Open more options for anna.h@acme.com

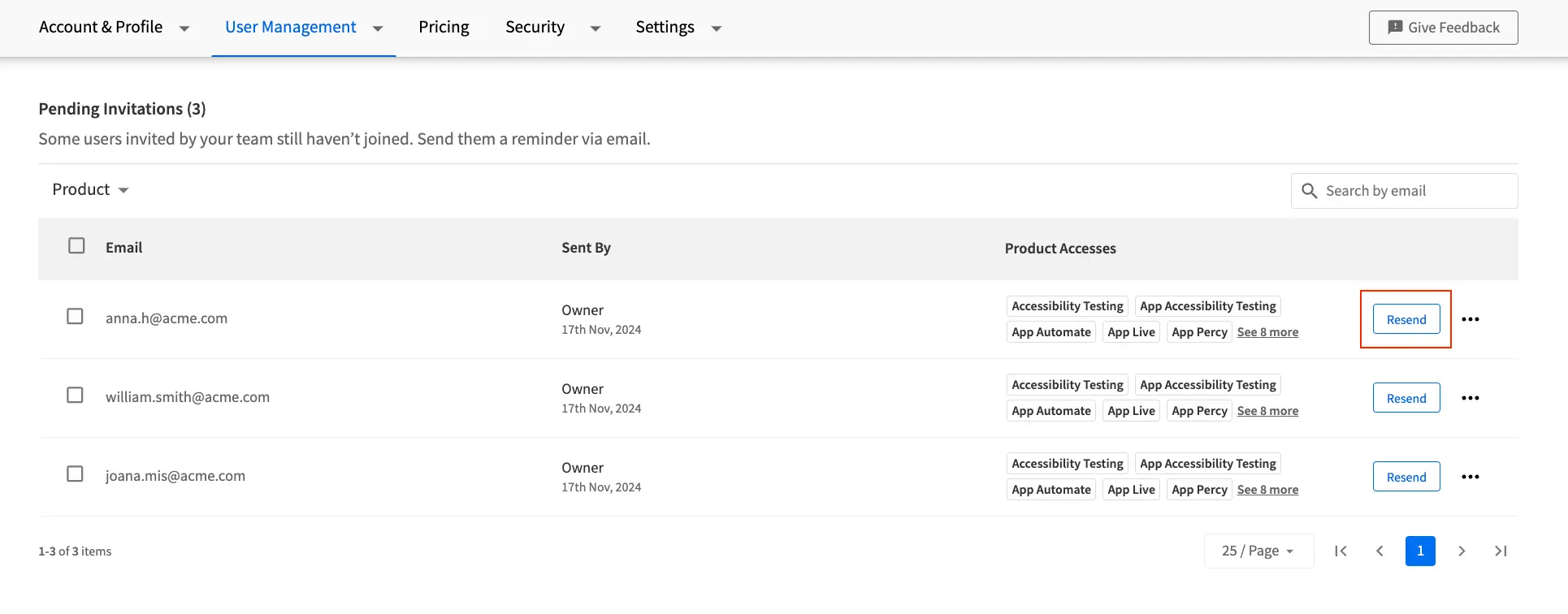click(x=1470, y=319)
